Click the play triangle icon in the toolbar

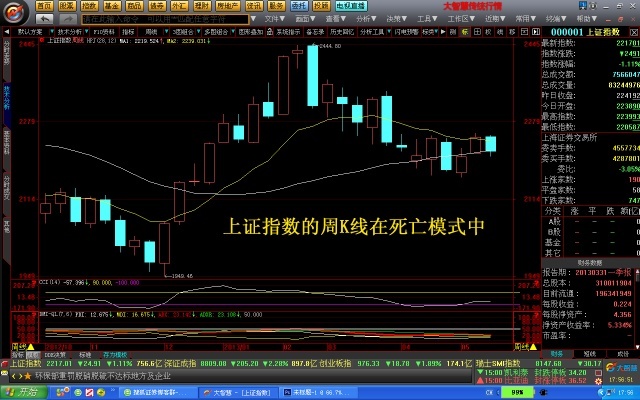click(443, 32)
